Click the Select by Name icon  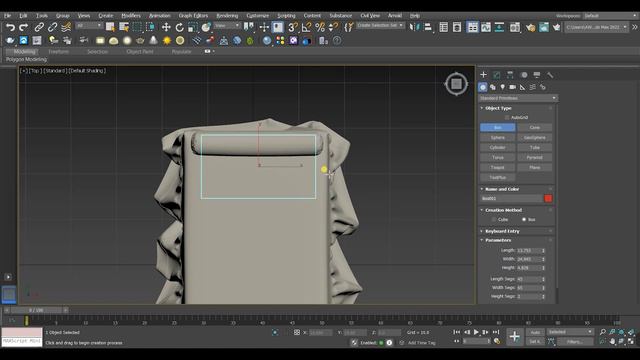(x=124, y=27)
